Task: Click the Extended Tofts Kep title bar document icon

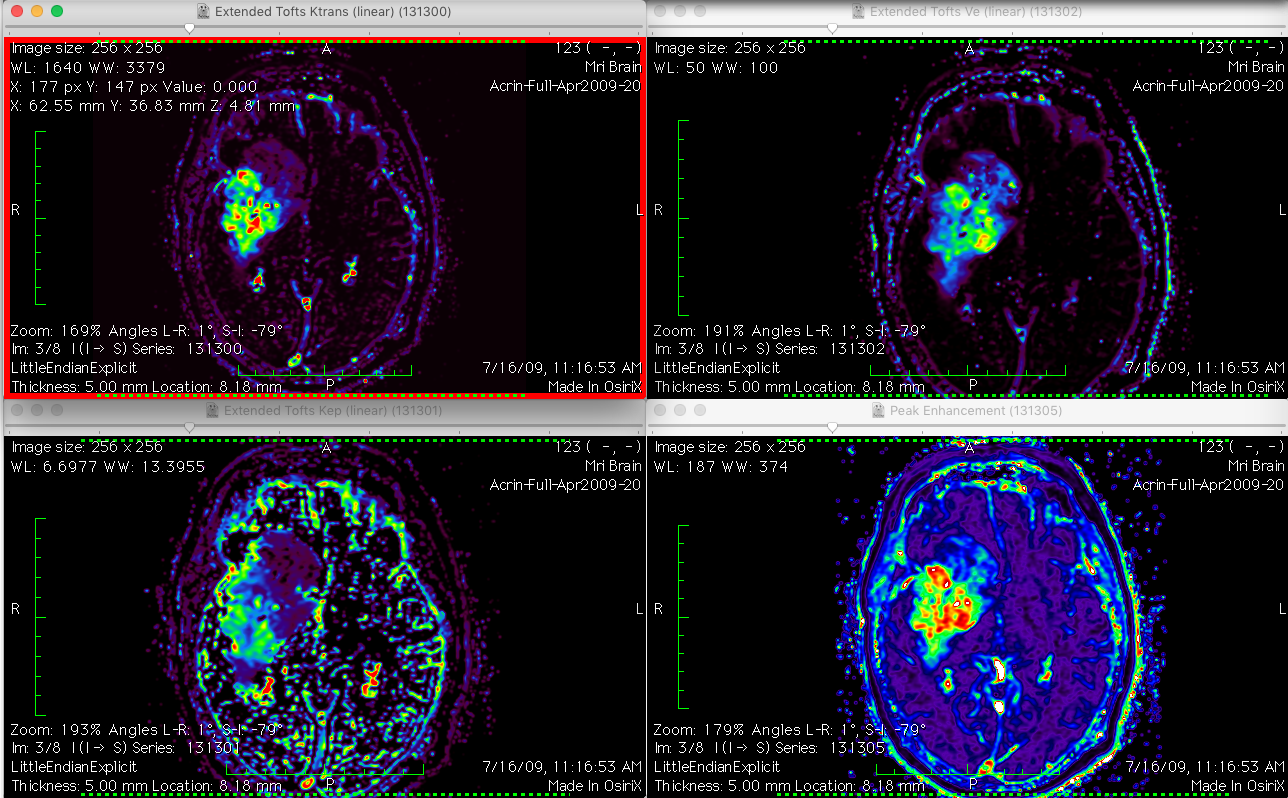Action: (x=212, y=410)
